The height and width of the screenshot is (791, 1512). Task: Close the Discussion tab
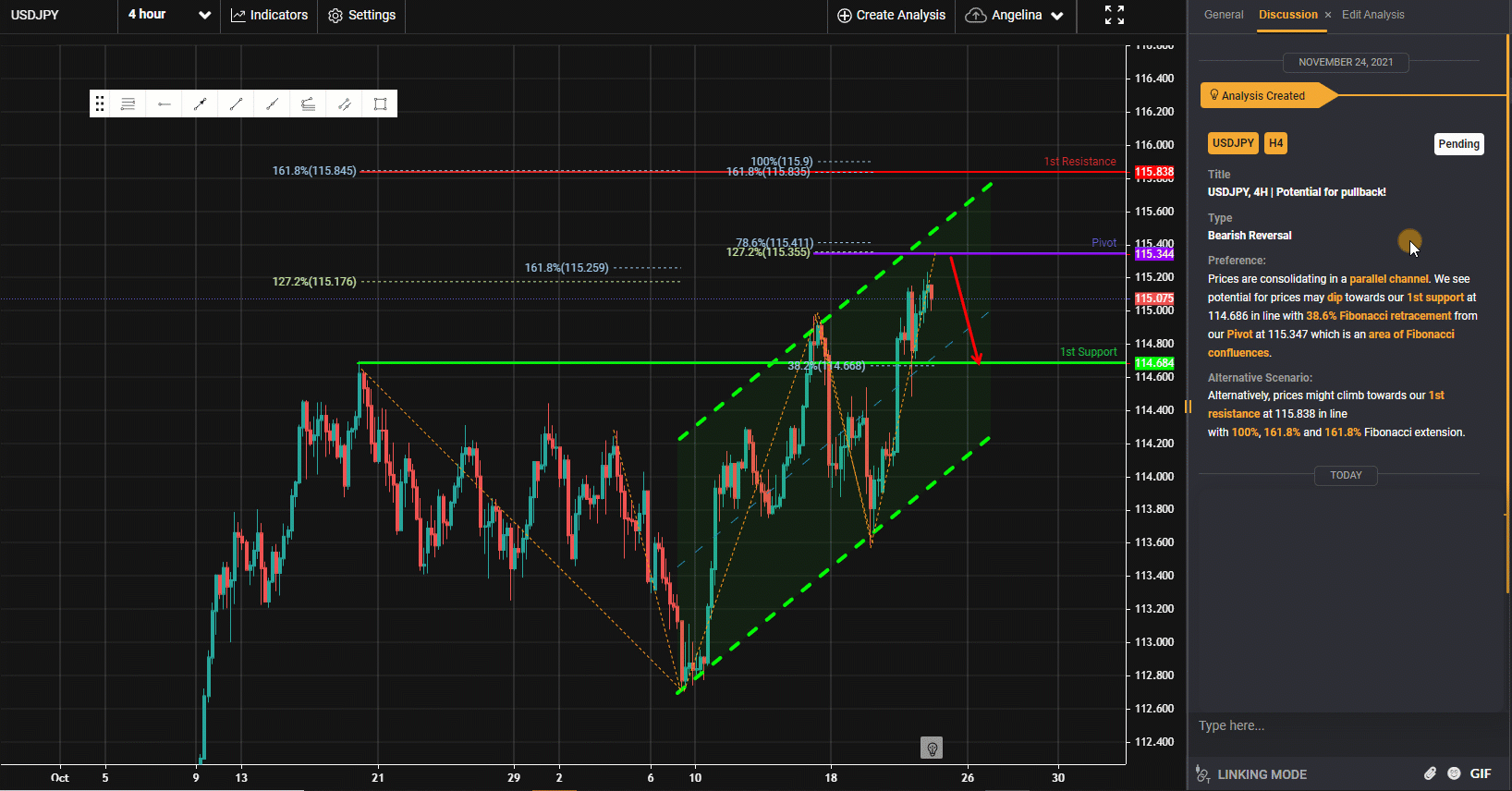1328,15
